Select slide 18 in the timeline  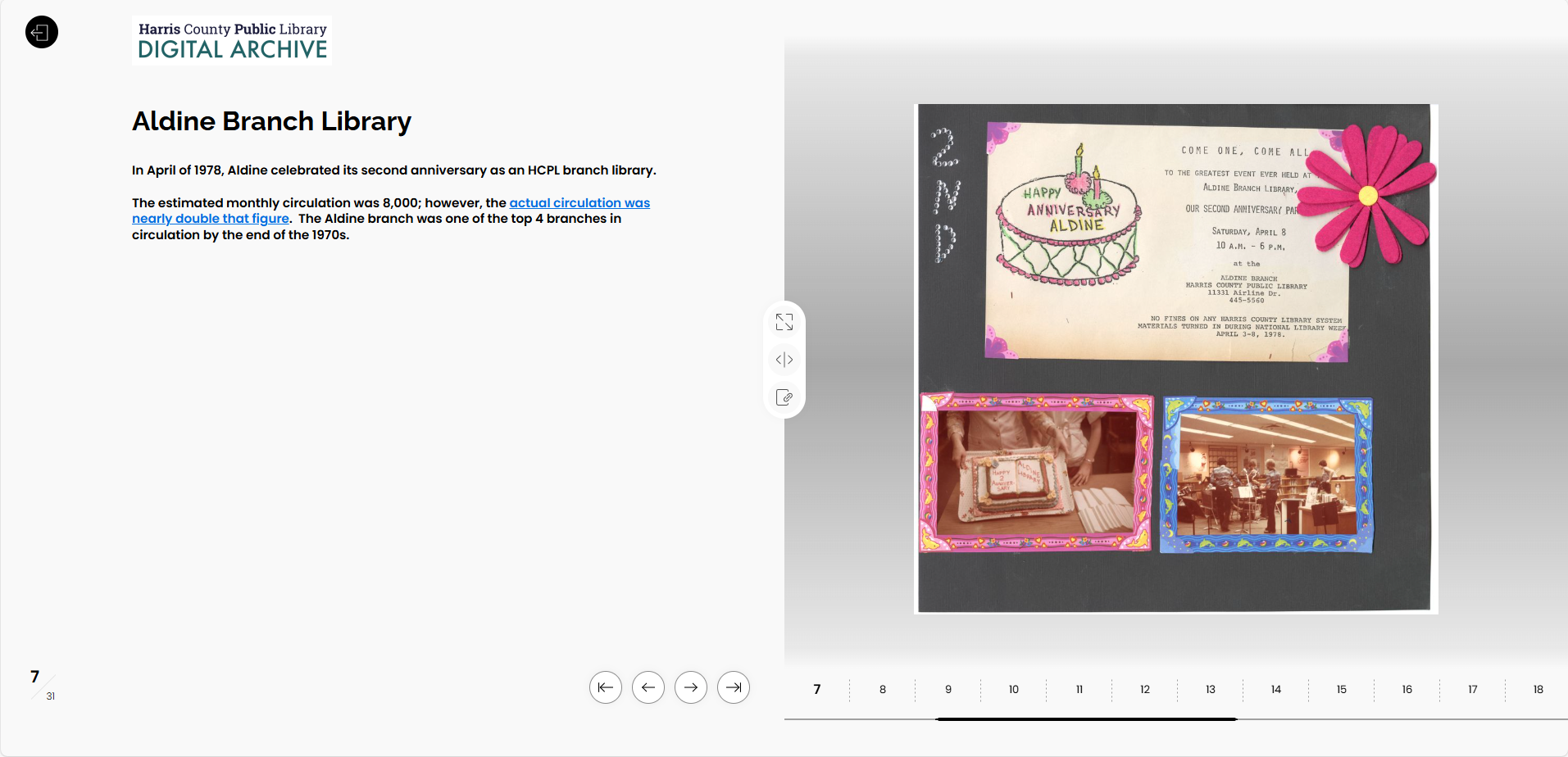[1538, 690]
